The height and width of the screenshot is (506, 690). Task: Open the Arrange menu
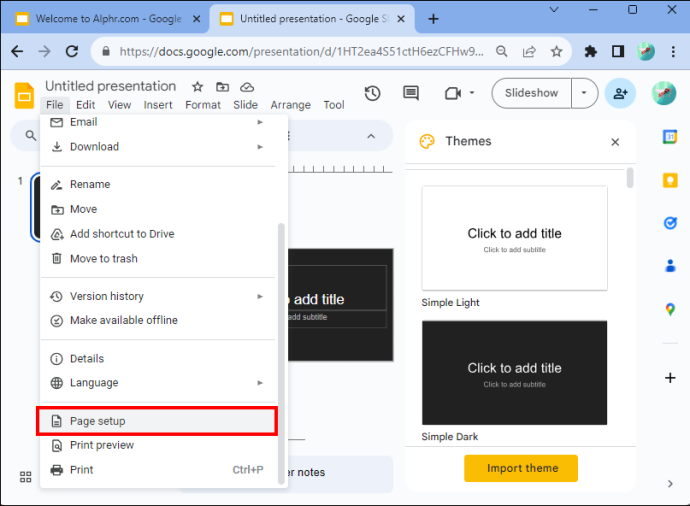pos(290,105)
